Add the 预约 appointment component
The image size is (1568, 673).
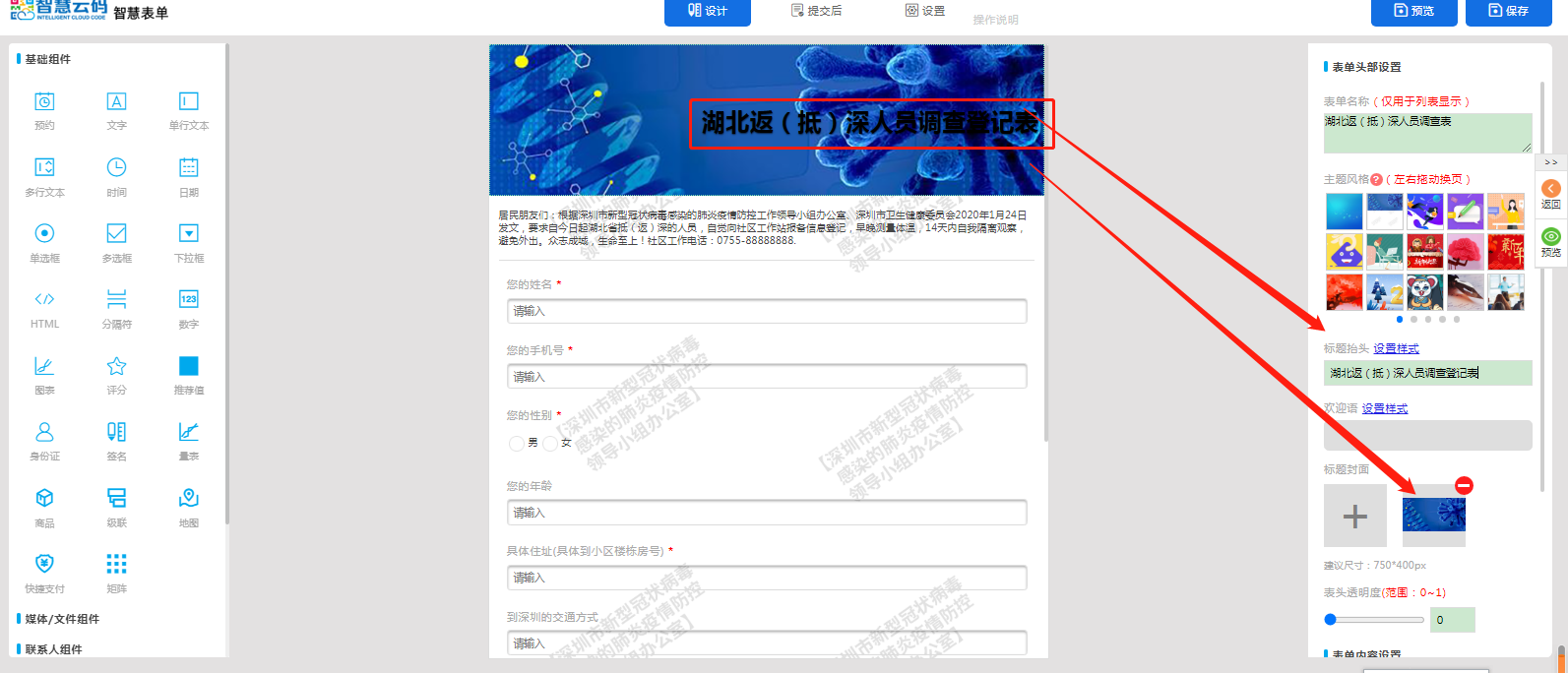point(44,109)
